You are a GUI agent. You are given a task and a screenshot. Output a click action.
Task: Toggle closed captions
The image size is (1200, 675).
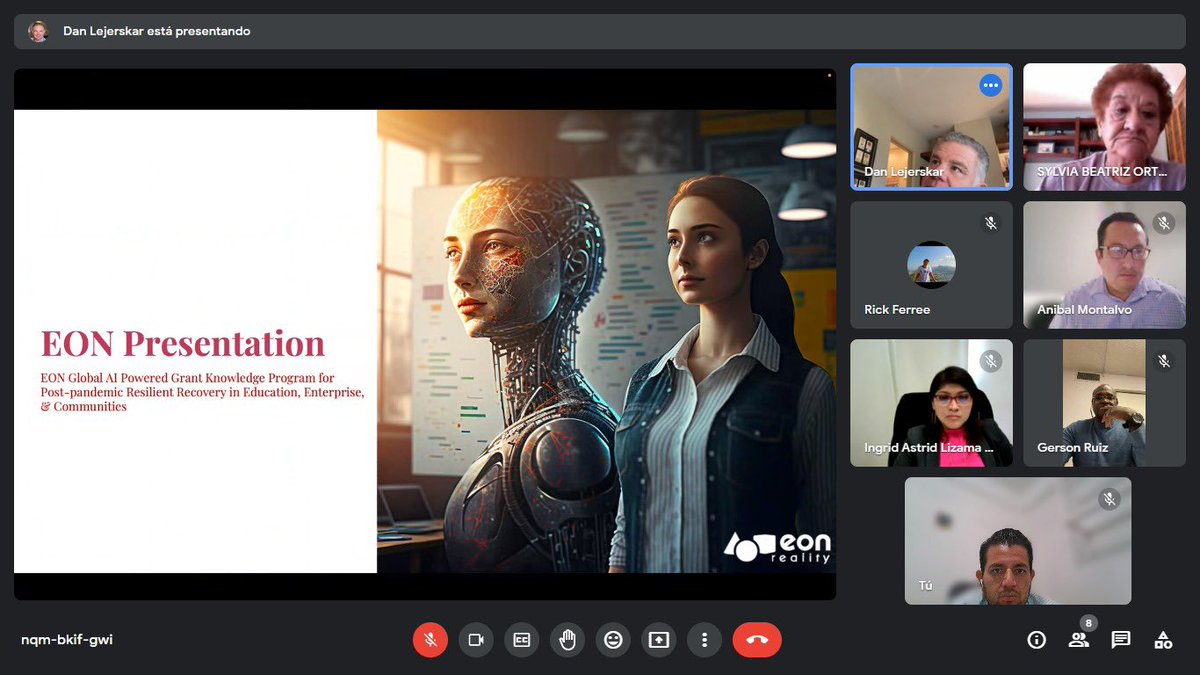[x=521, y=640]
